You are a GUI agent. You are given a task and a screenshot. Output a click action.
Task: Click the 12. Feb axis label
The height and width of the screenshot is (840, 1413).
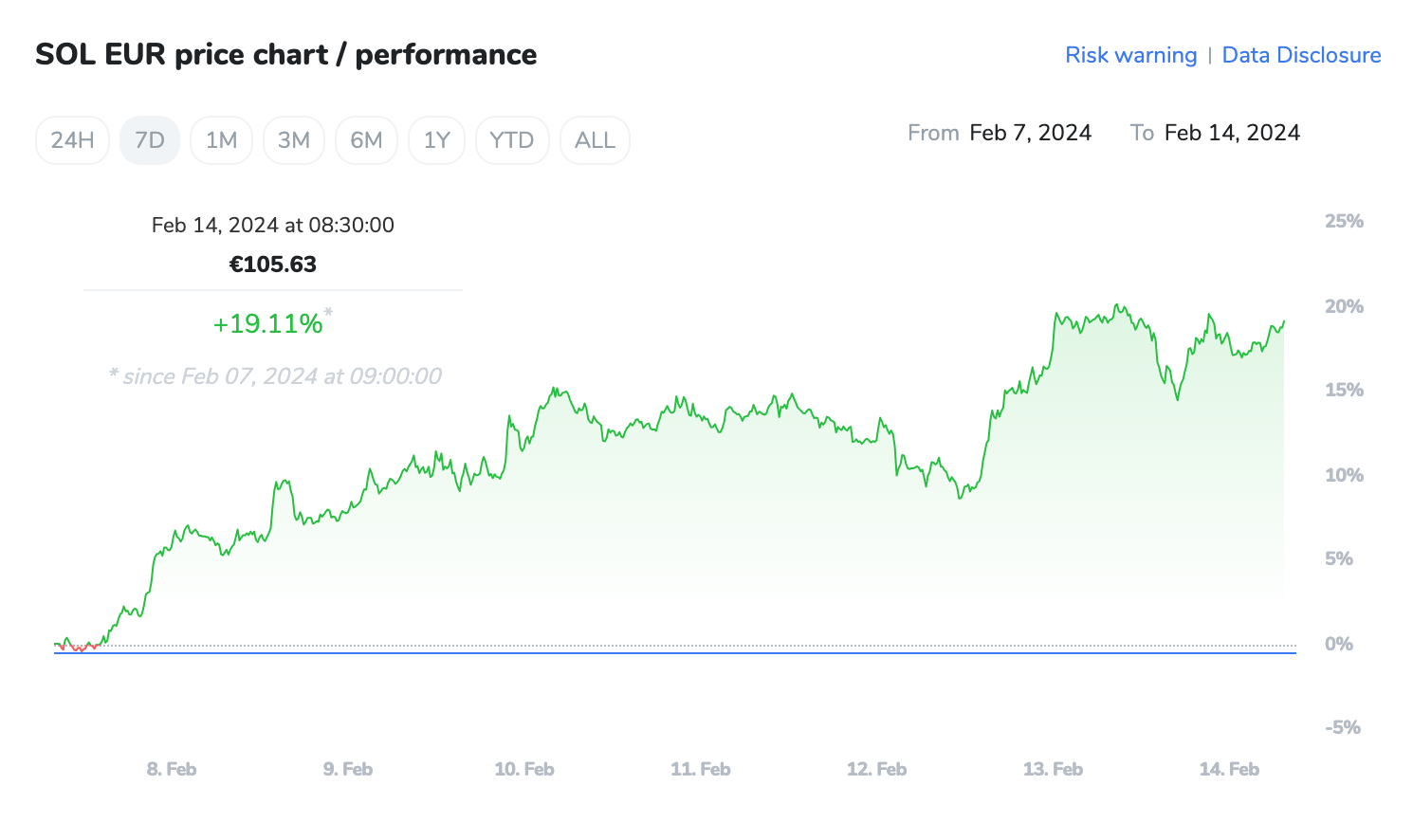[x=876, y=769]
